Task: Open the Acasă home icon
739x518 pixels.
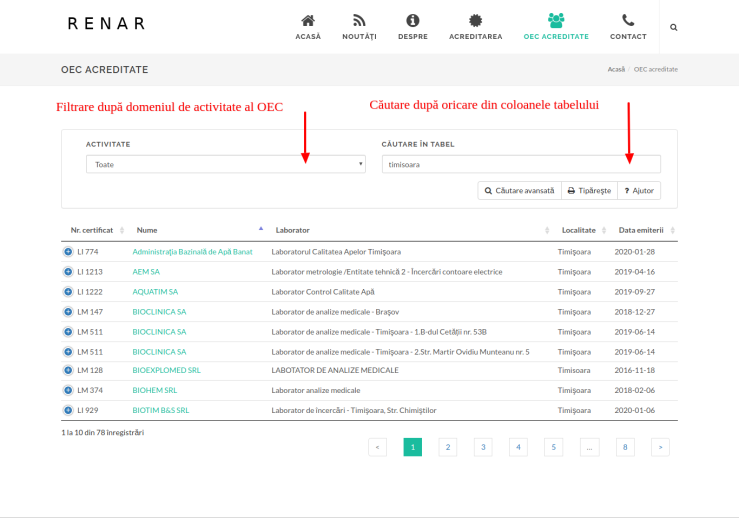Action: tap(308, 21)
